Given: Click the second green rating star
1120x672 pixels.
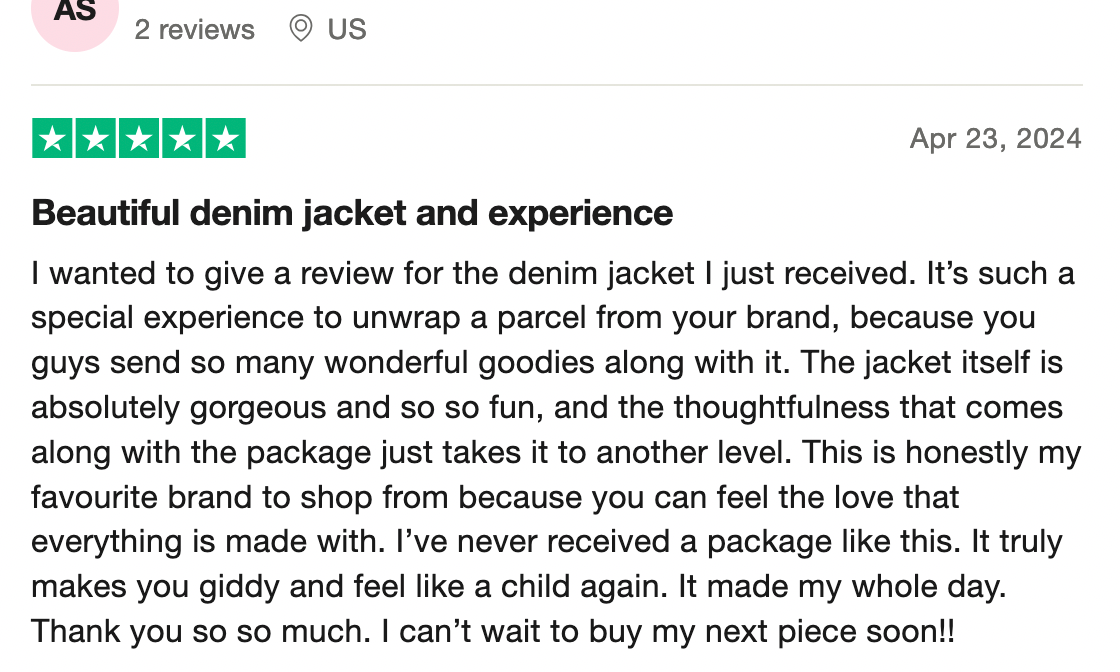Looking at the screenshot, I should (x=96, y=139).
